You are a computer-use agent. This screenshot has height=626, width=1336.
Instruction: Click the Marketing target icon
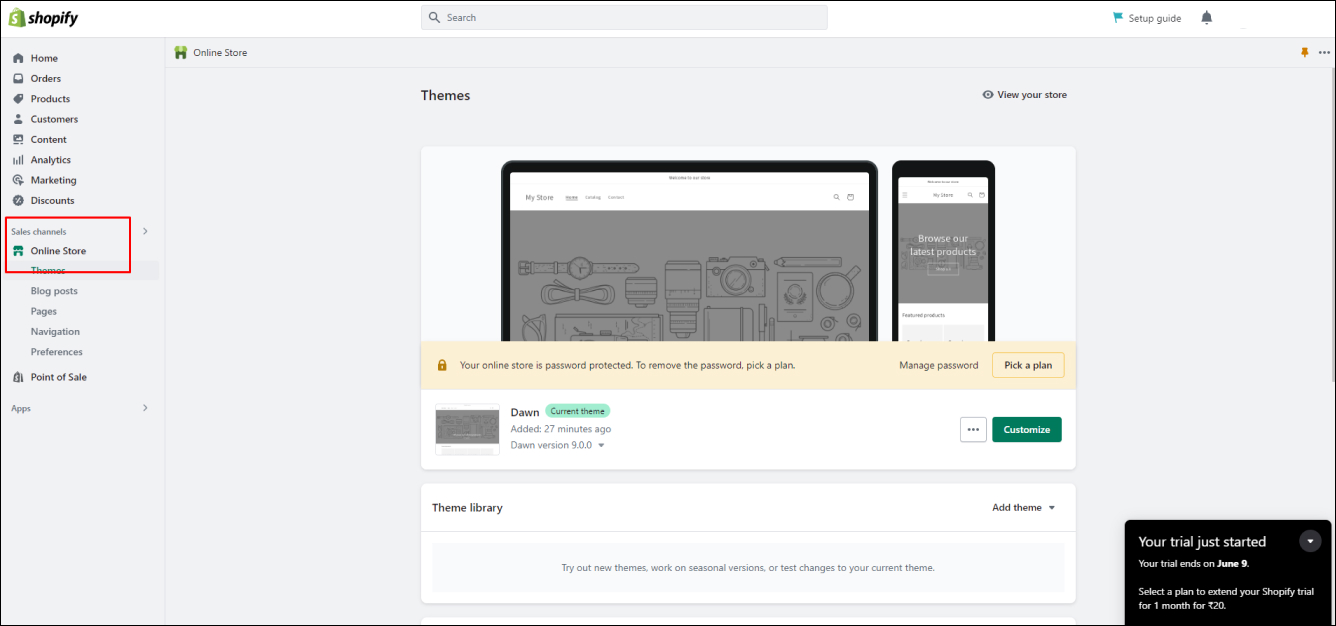pos(18,180)
